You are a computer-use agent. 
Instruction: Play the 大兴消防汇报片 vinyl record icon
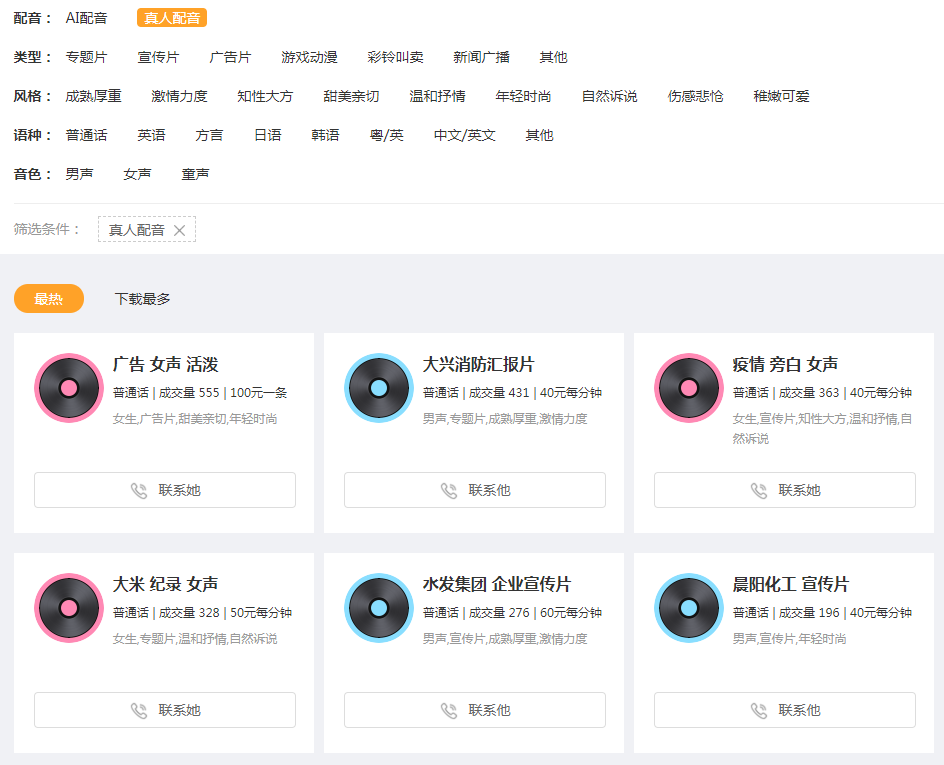[x=379, y=388]
